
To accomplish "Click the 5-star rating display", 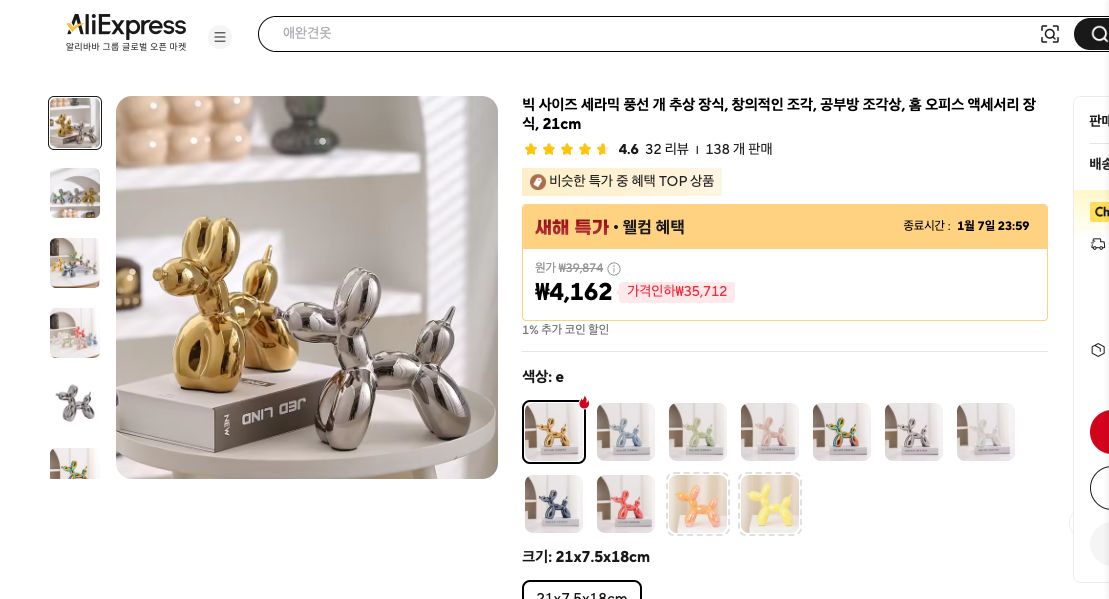I will click(x=566, y=148).
